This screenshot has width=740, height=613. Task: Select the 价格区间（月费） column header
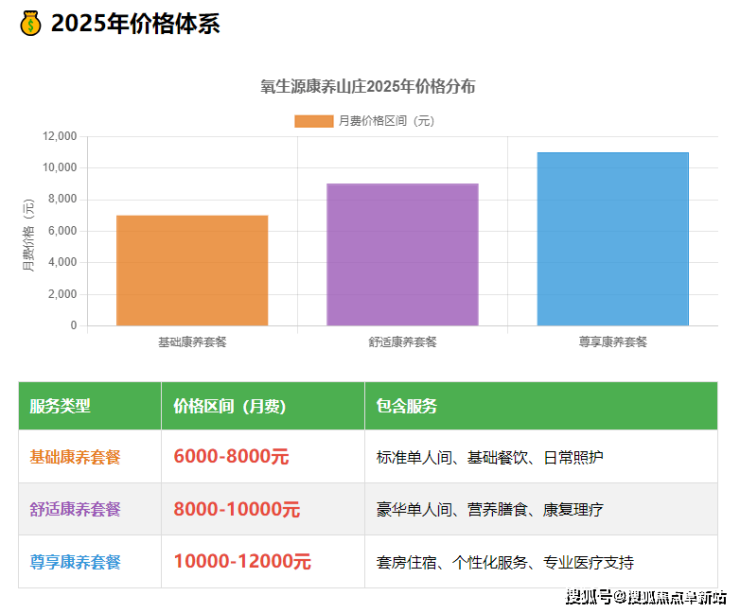coord(230,406)
